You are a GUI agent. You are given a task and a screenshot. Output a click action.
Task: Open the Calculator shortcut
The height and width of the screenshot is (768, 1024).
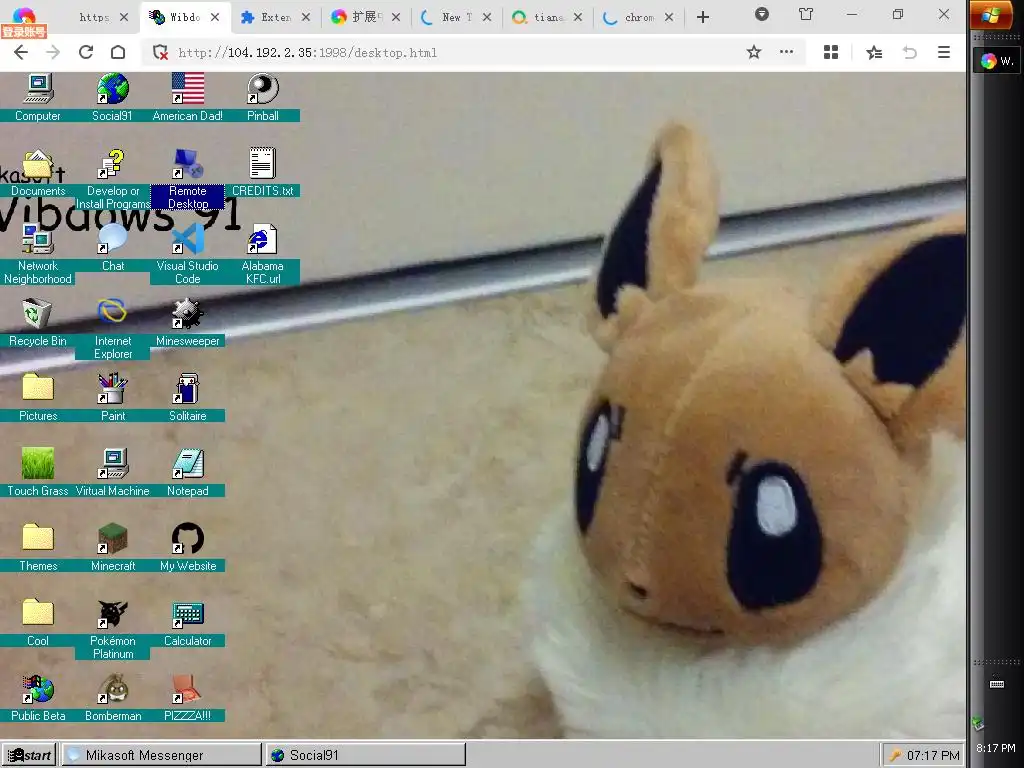click(x=187, y=622)
